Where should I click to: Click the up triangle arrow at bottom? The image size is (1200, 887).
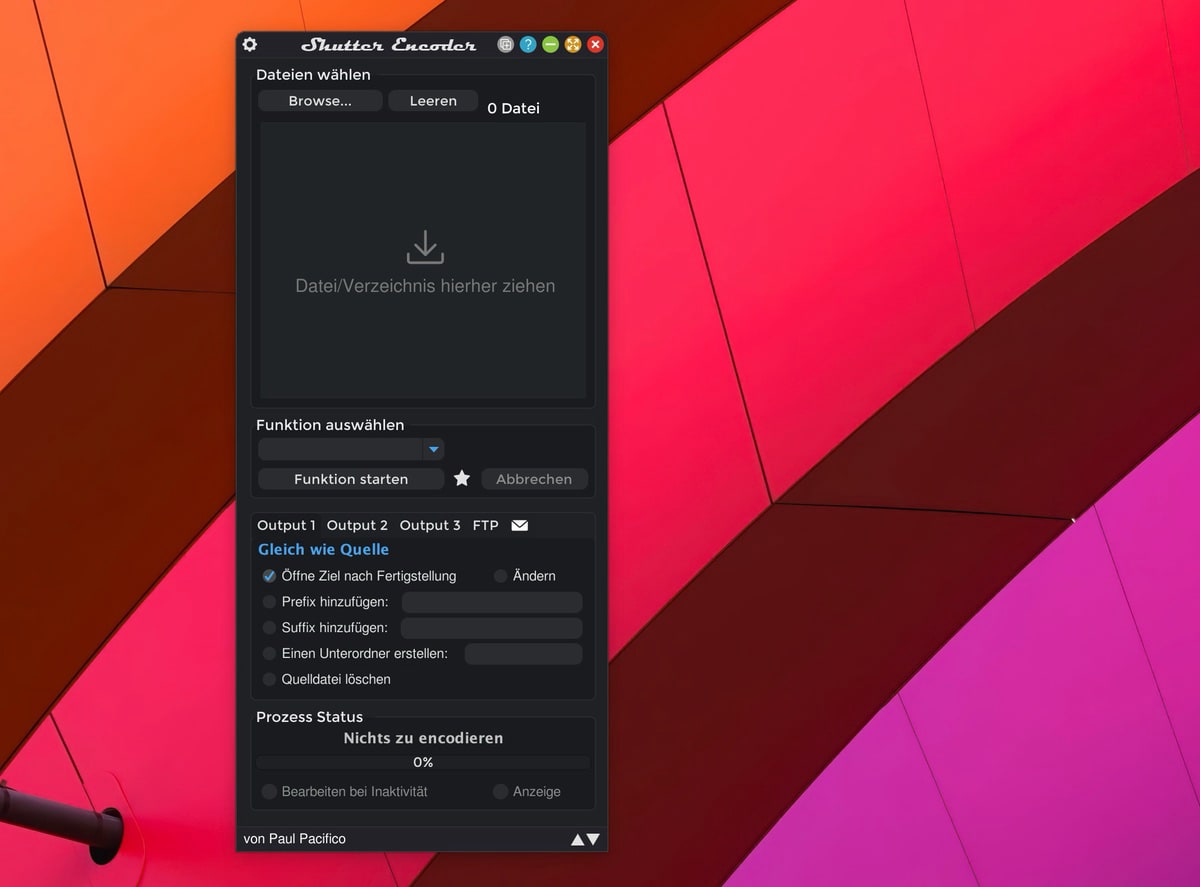pyautogui.click(x=577, y=840)
